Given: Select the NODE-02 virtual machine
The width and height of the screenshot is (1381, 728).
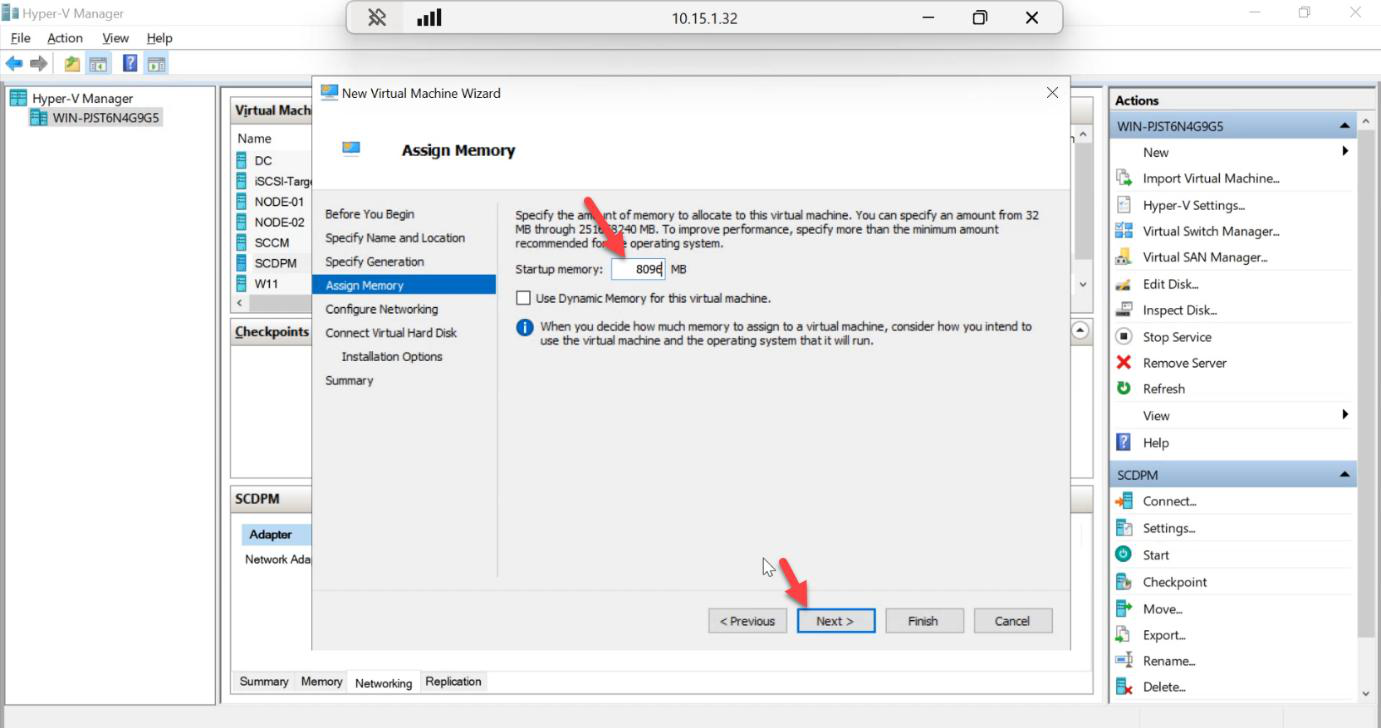Looking at the screenshot, I should [279, 222].
